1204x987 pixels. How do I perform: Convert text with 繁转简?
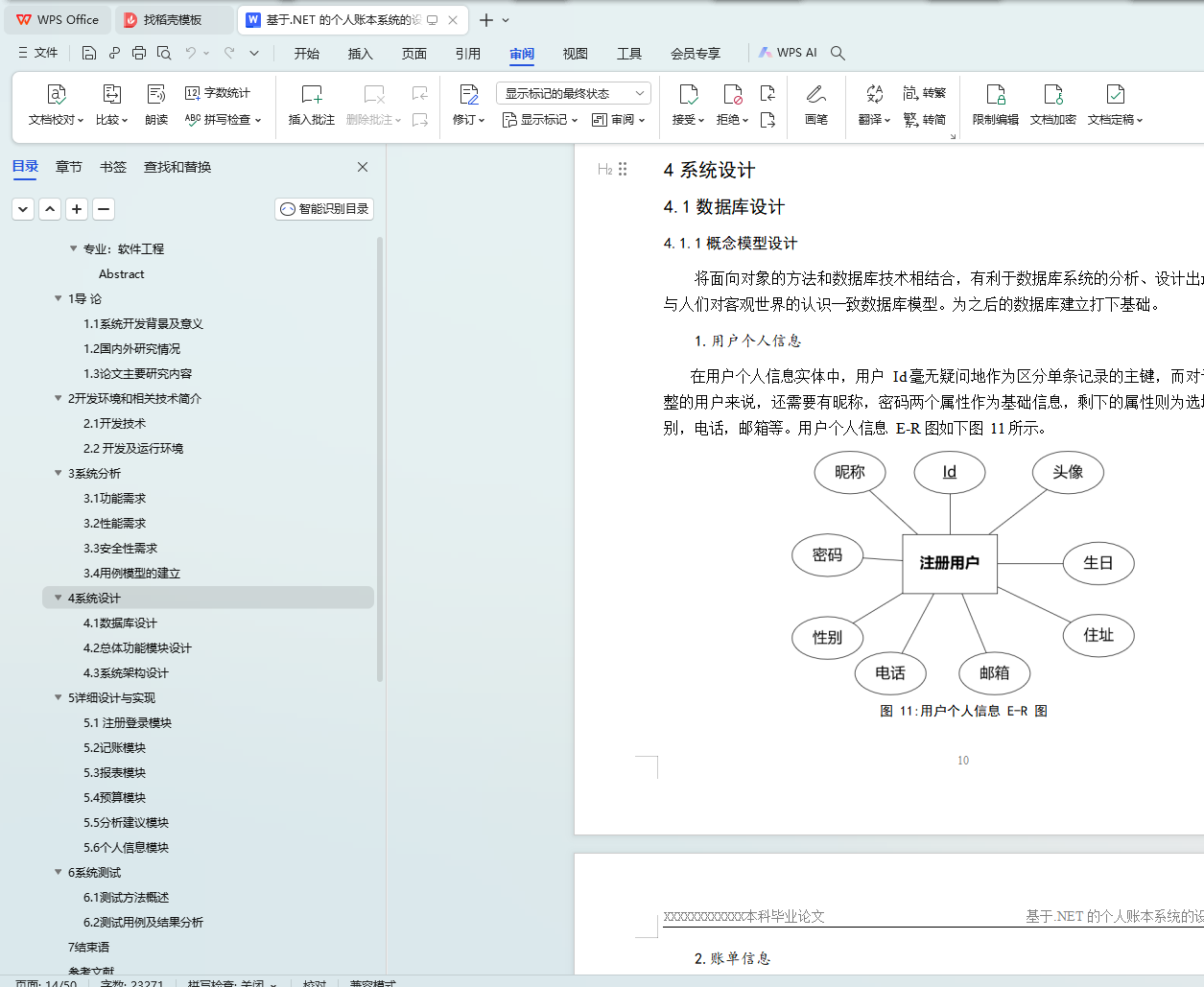point(925,120)
